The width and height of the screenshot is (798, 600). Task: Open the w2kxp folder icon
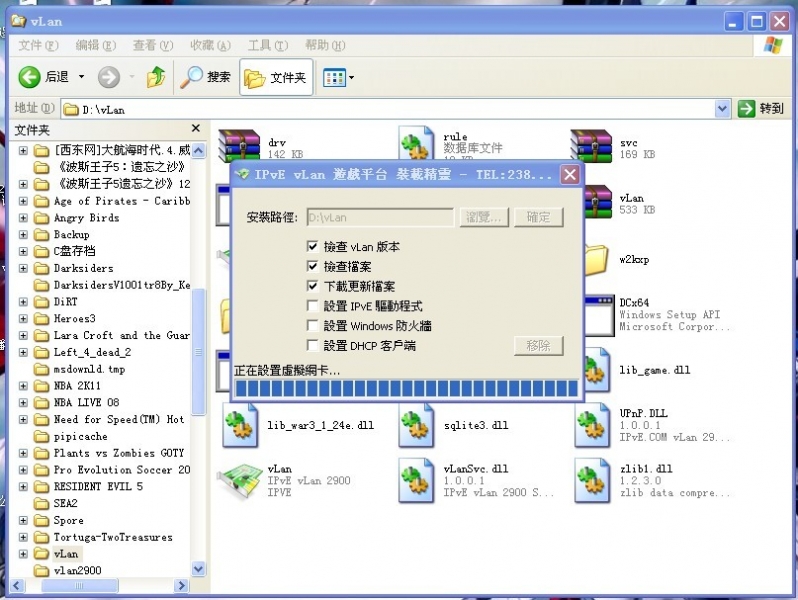pos(596,260)
